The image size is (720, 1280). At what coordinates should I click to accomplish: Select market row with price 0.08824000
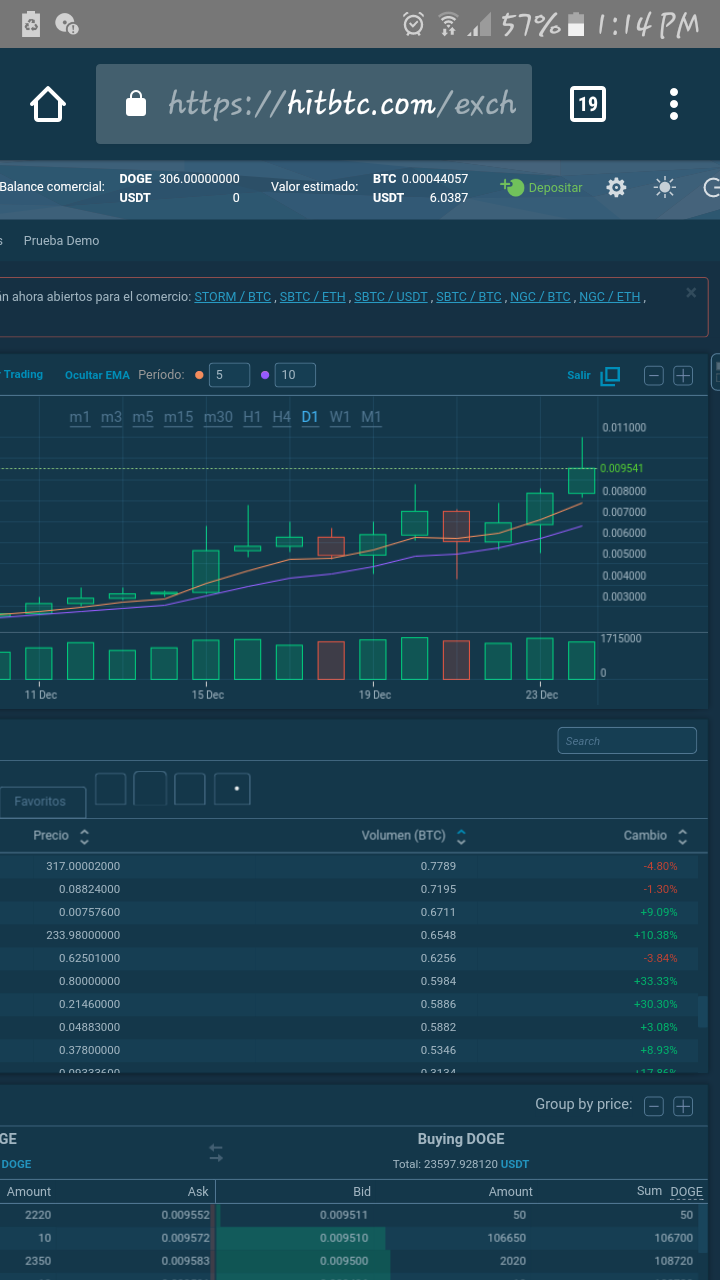click(349, 889)
